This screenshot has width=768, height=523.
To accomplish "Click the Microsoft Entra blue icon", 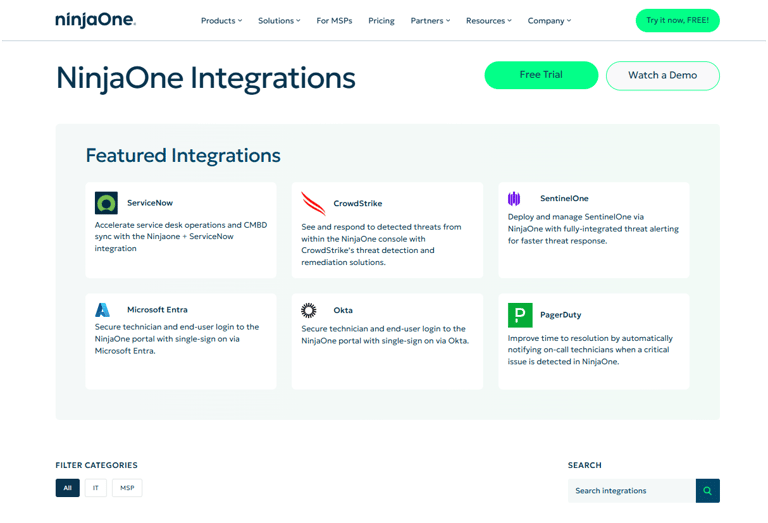I will [x=102, y=310].
